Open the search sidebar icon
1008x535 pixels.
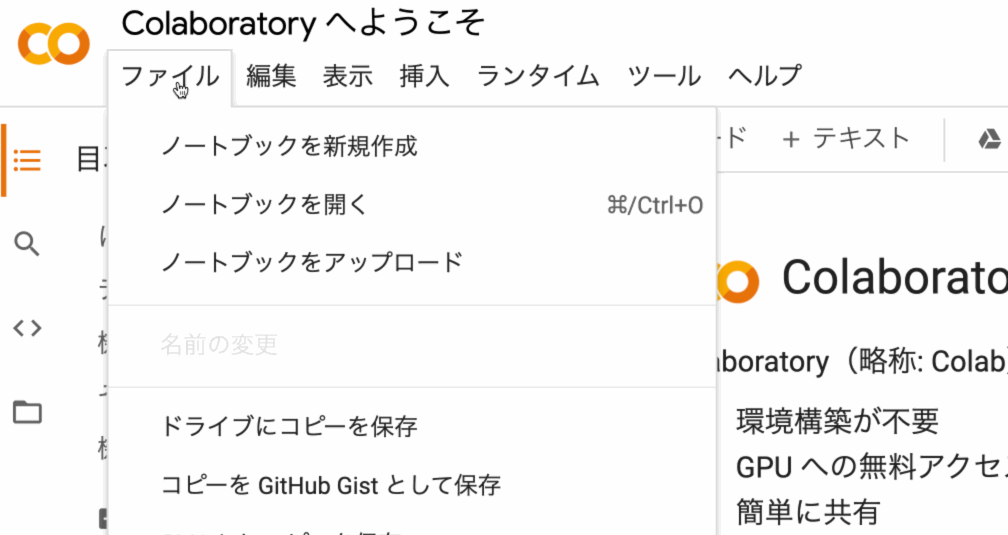coord(27,243)
